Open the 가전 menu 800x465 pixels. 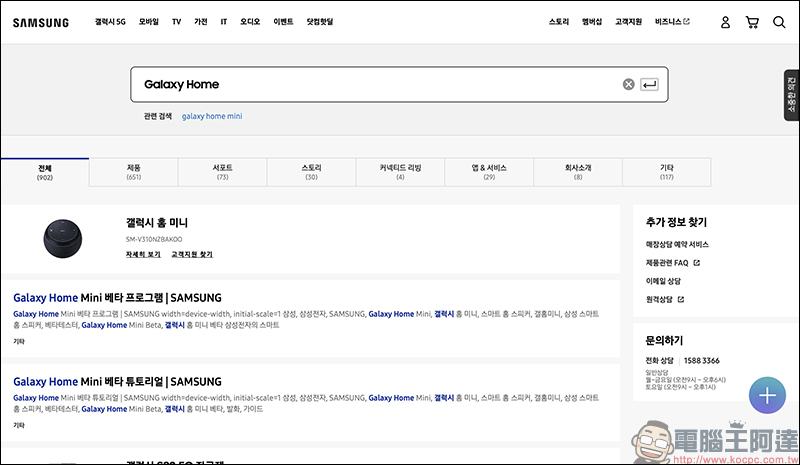201,21
